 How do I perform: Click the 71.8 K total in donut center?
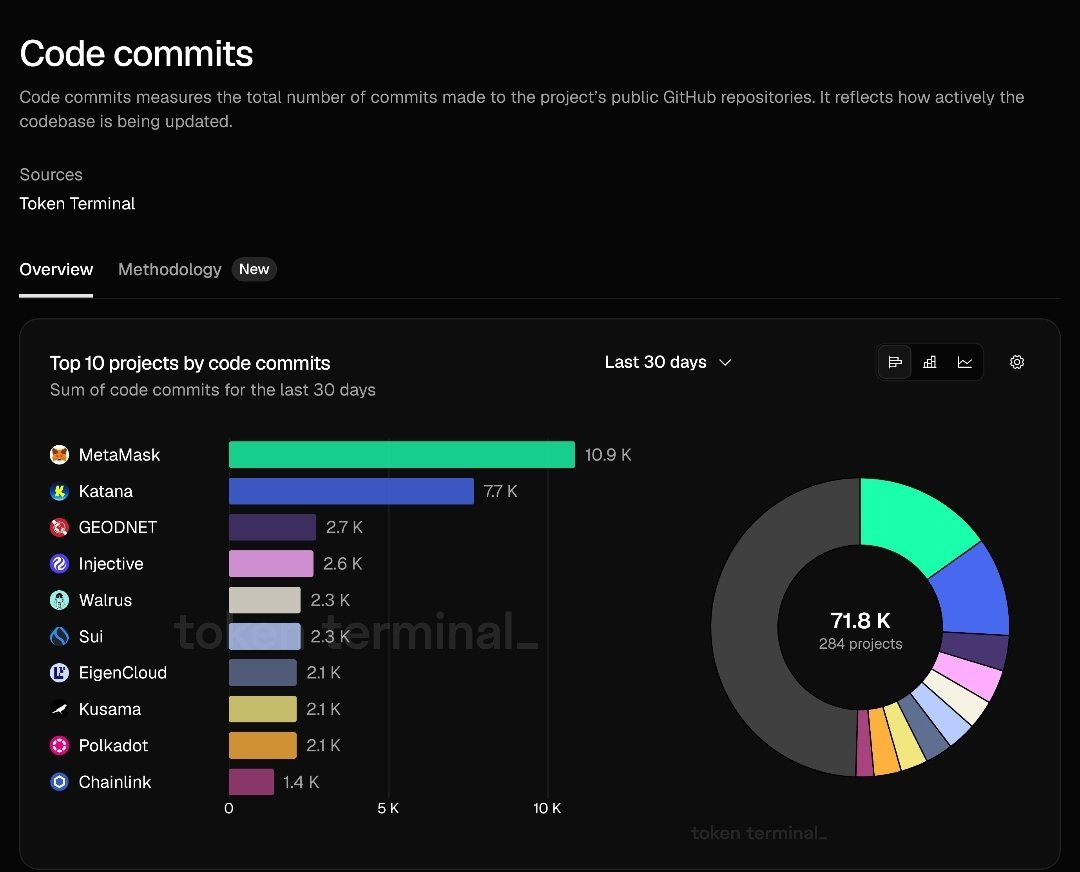pos(860,621)
